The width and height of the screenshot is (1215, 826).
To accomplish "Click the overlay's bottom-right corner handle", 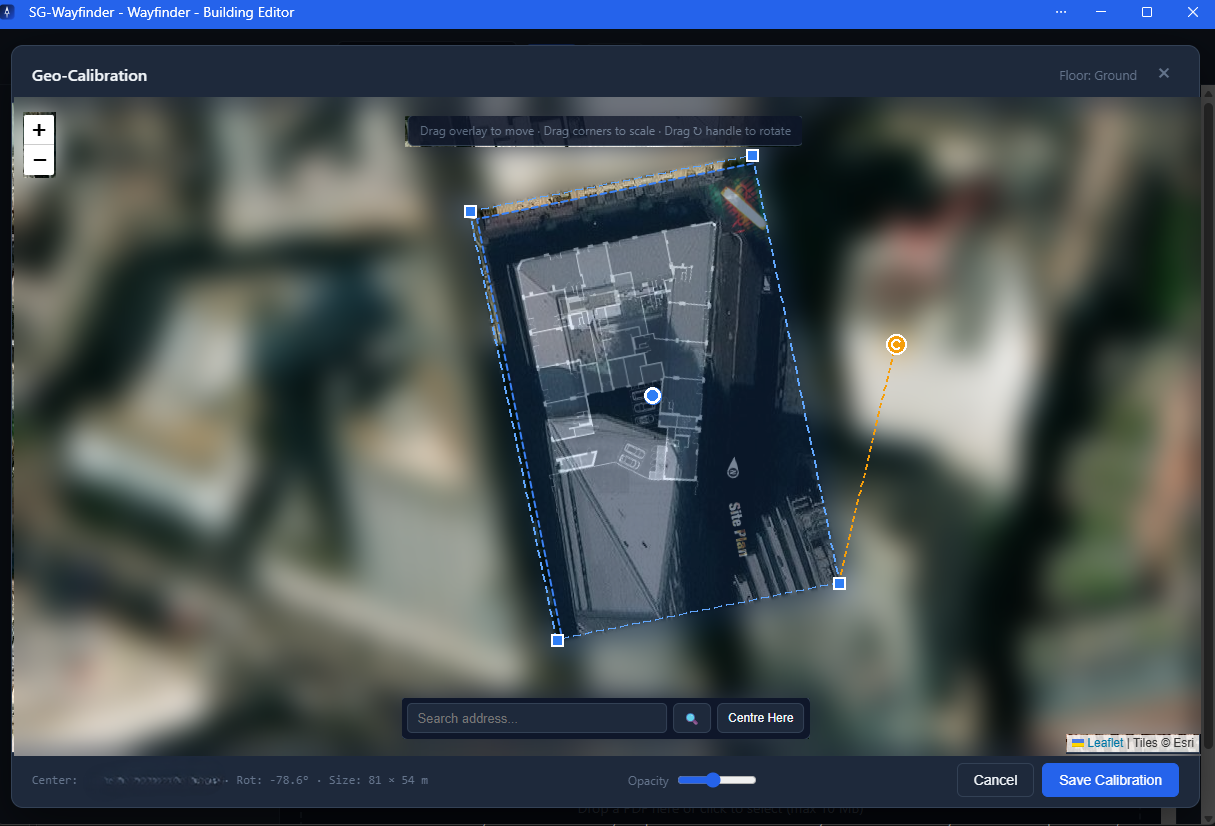I will (x=839, y=583).
